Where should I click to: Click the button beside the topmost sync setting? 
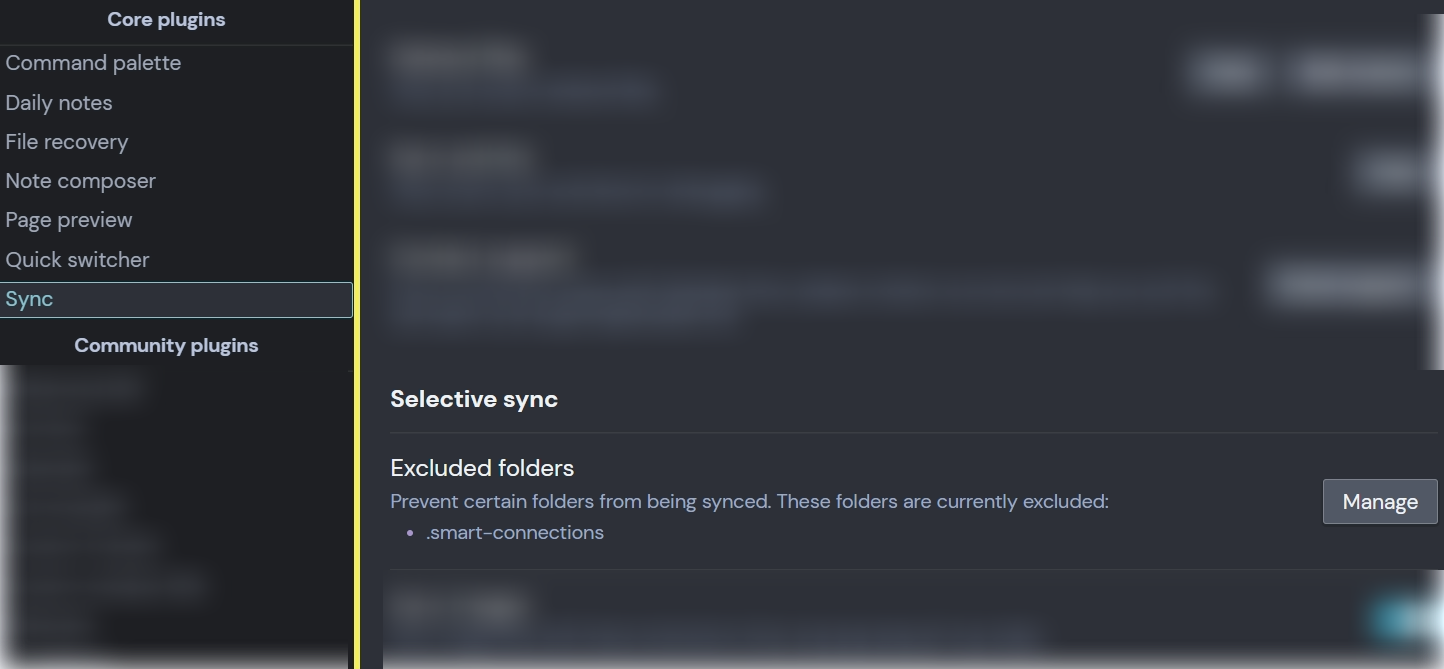pos(1226,73)
